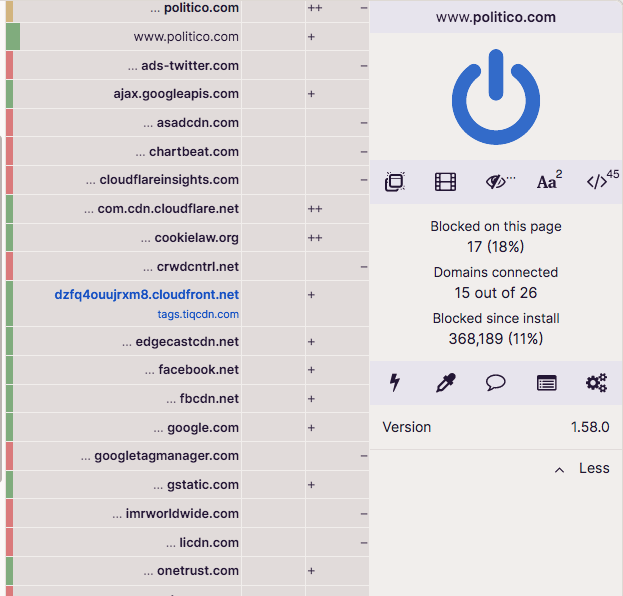This screenshot has height=596, width=623.
Task: Open dashboard settings gears icon
Action: pyautogui.click(x=596, y=383)
